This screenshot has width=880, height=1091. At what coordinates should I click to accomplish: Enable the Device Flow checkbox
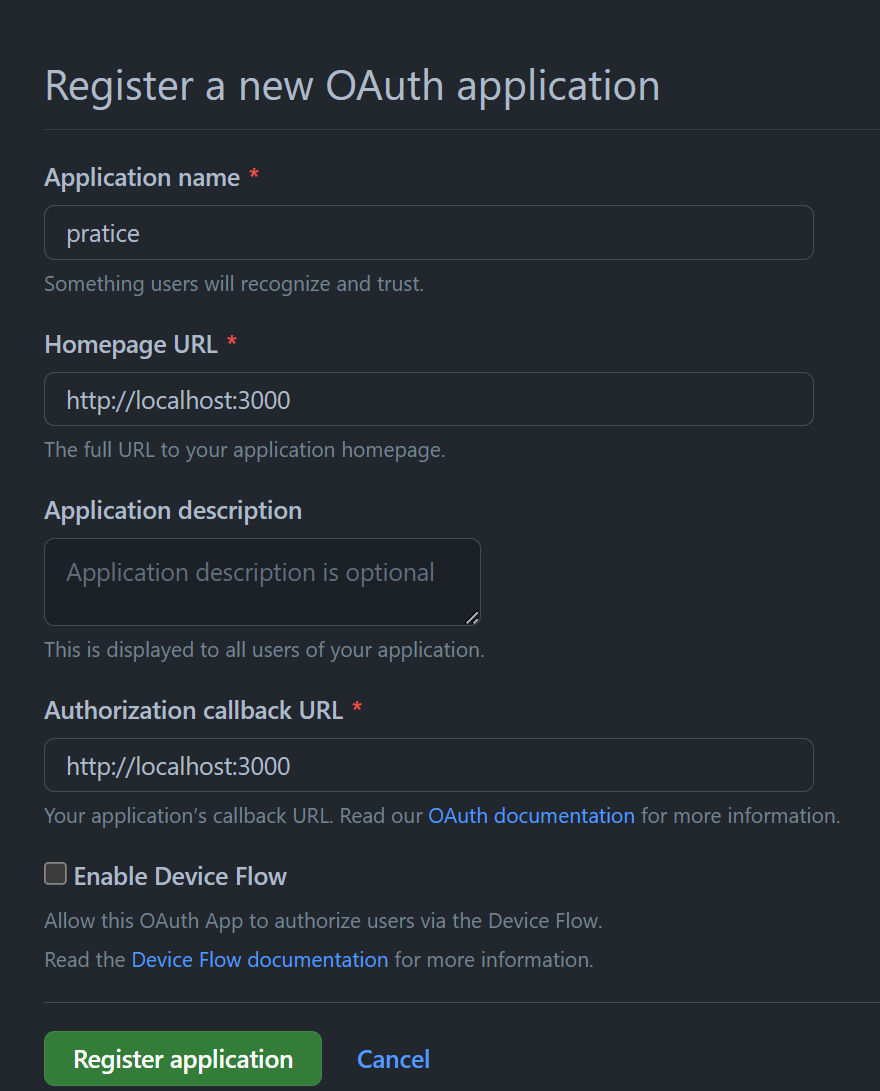(x=56, y=874)
